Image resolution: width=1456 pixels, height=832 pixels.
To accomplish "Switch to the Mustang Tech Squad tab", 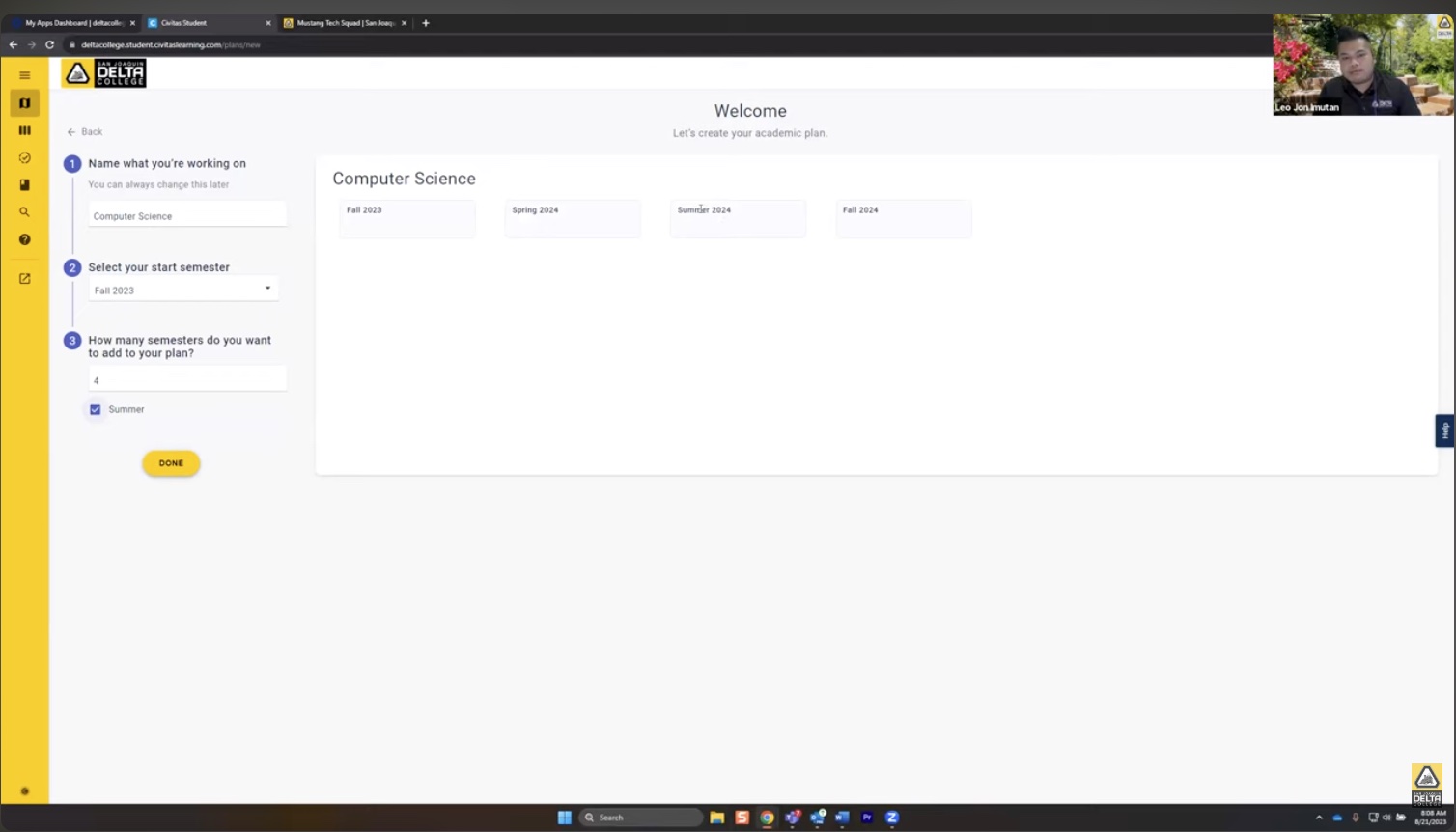I will pos(343,22).
